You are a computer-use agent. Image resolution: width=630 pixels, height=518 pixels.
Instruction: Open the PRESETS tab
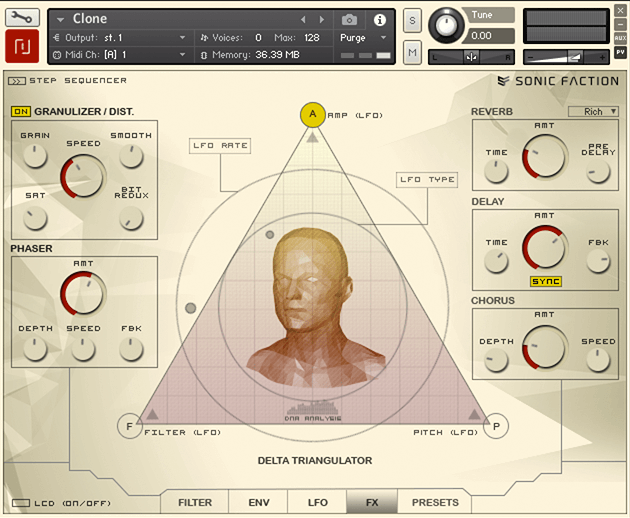tap(435, 502)
